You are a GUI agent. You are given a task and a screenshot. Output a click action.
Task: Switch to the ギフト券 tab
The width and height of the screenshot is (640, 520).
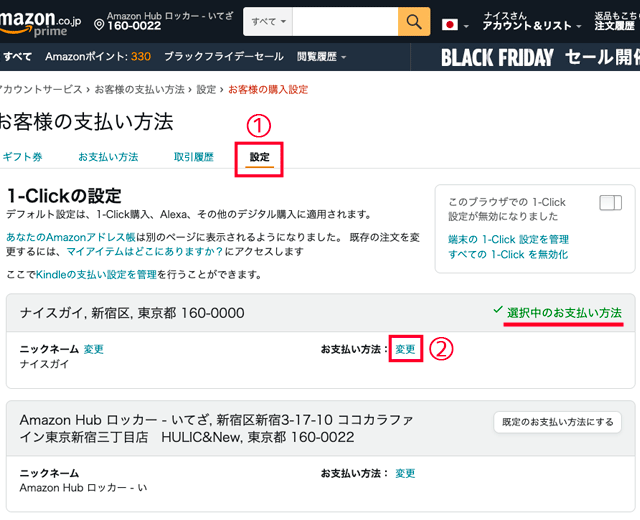pos(22,157)
